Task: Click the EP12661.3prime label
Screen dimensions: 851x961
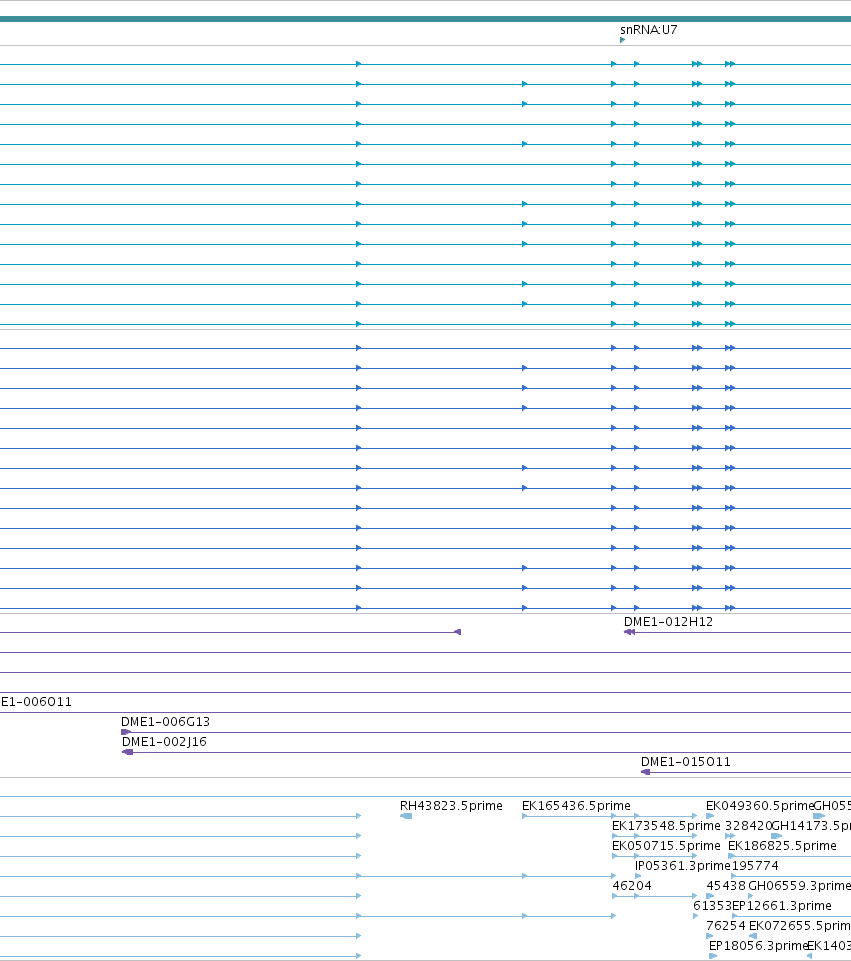Action: tap(782, 905)
